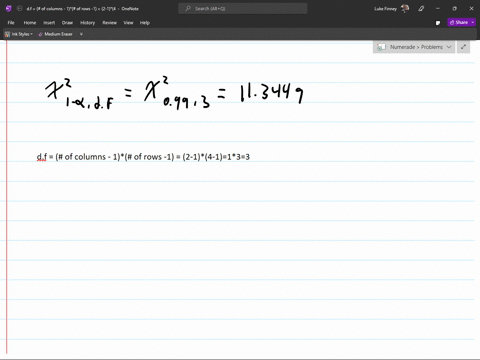Click the Back arrow in title bar

tap(19, 9)
